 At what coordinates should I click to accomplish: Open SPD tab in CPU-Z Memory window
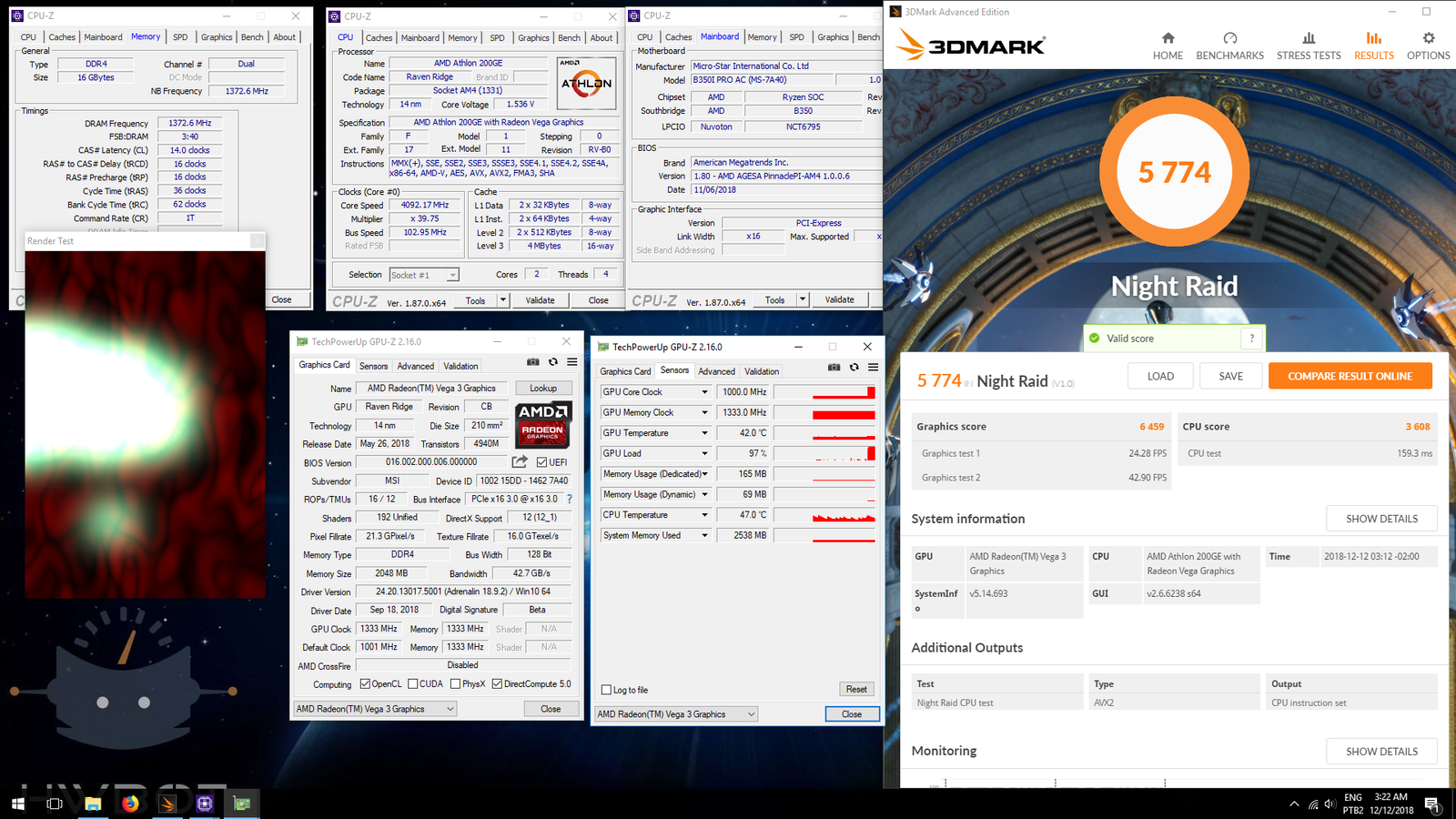pos(180,37)
